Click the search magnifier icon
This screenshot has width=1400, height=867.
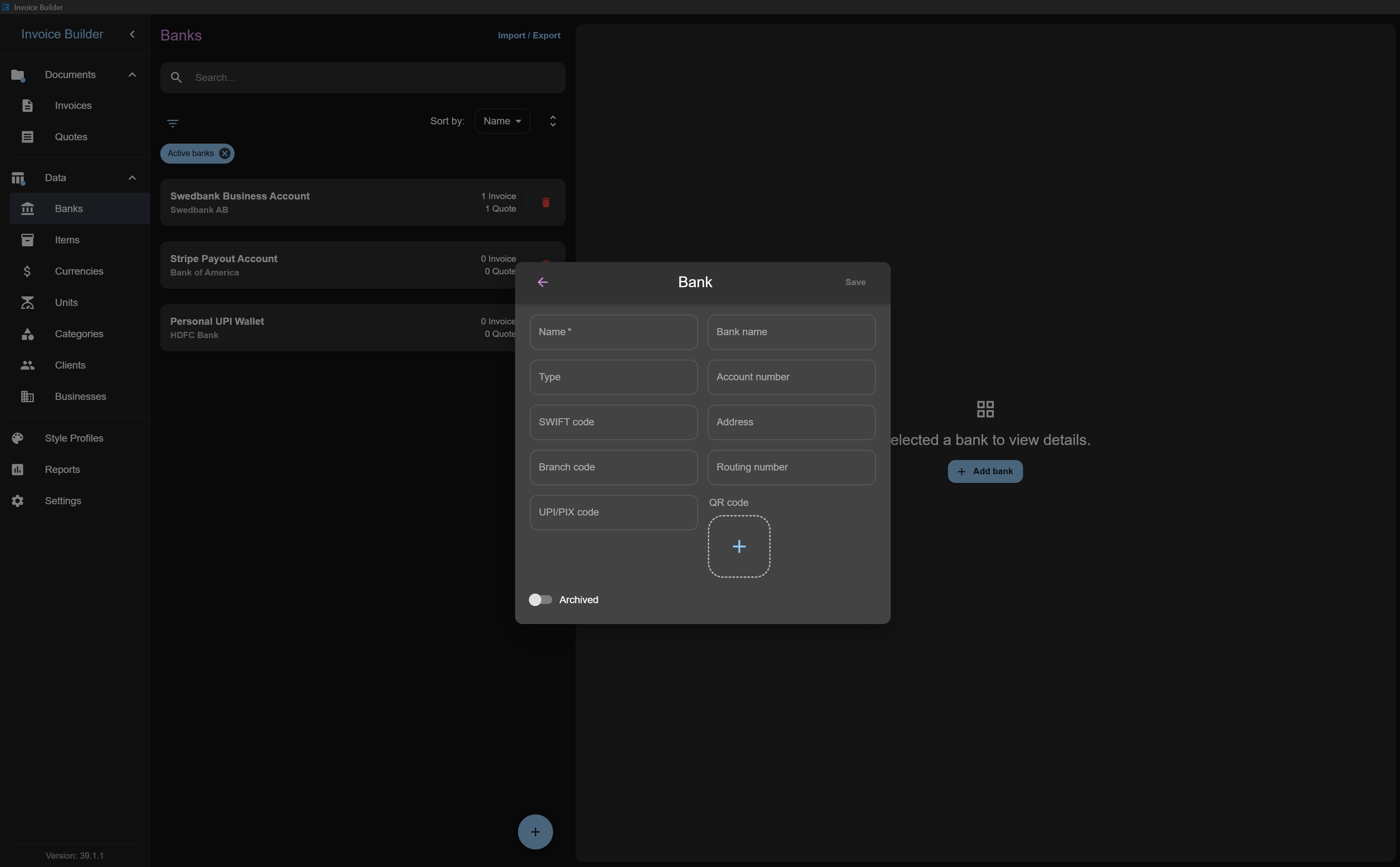[177, 78]
